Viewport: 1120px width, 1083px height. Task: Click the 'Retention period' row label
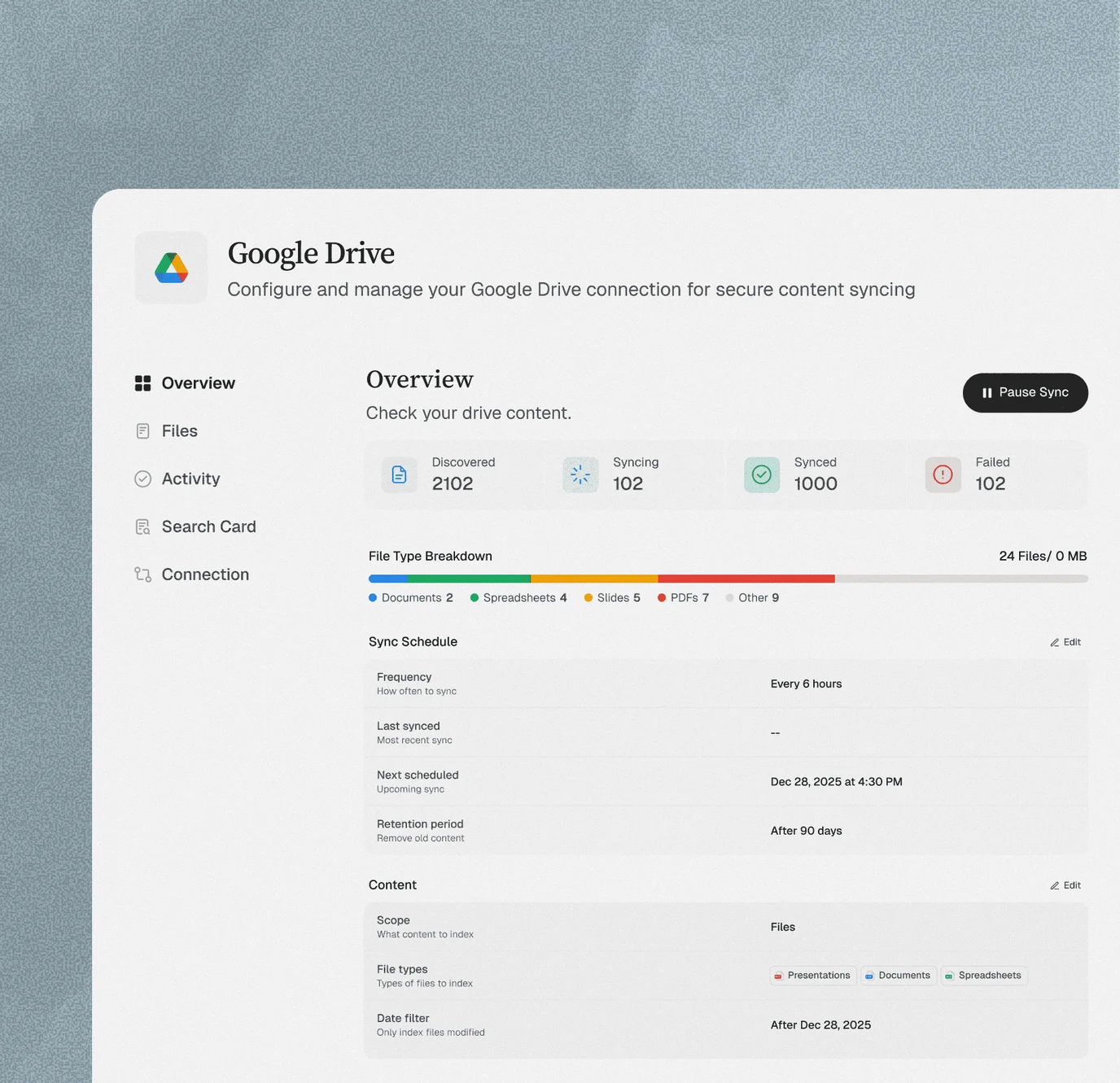pyautogui.click(x=420, y=824)
